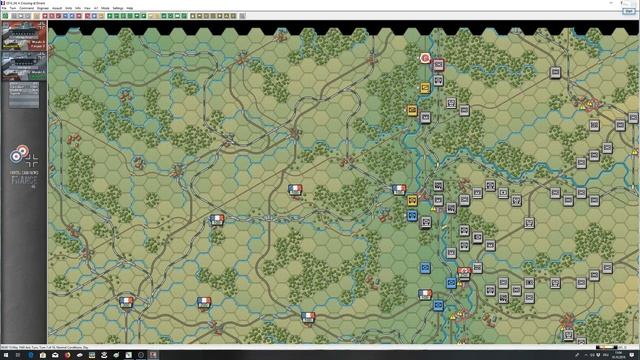Screen dimensions: 640x360
Task: Select the topmost yellow unit counter
Action: pos(425,87)
